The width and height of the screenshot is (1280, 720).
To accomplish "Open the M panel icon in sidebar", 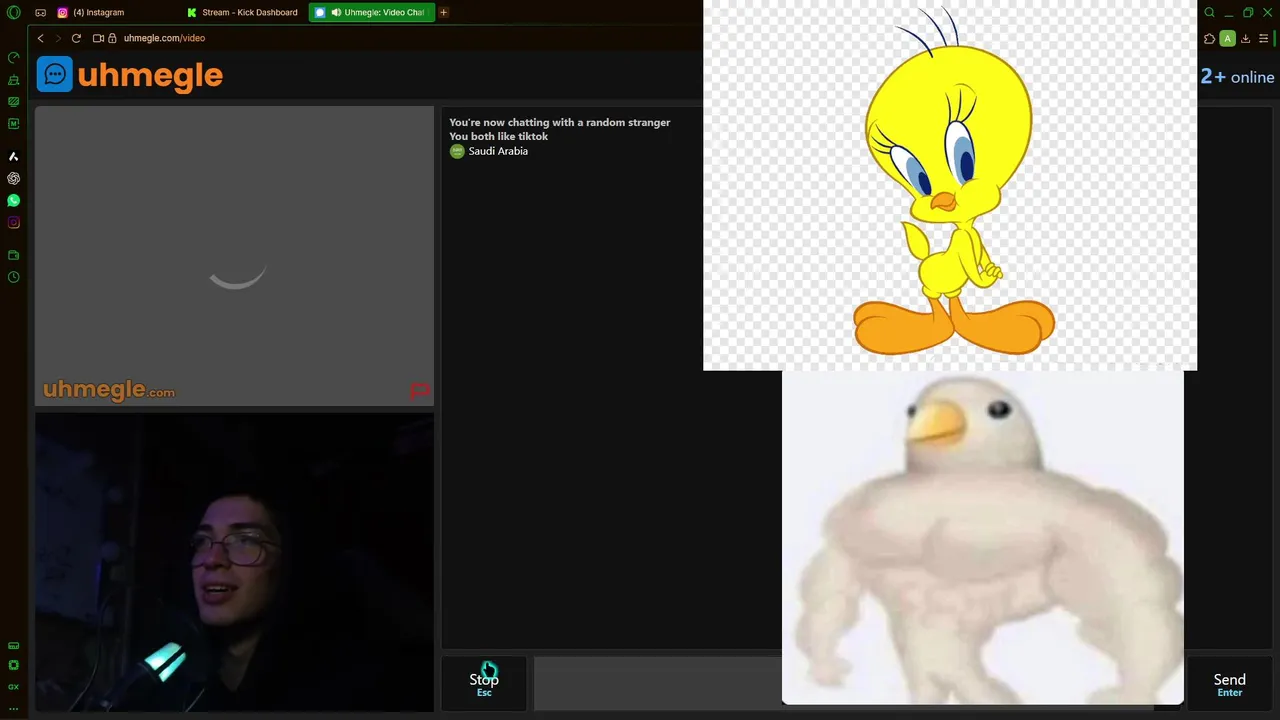I will [14, 124].
